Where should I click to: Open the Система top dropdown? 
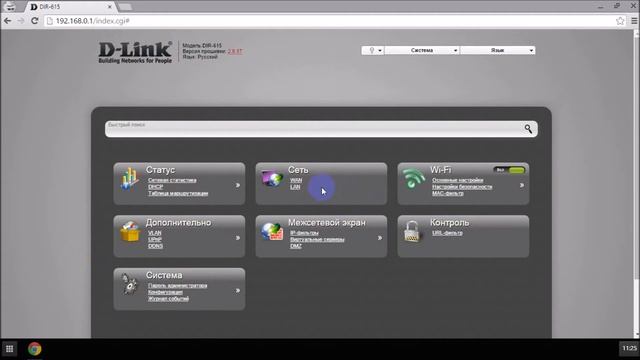point(422,50)
